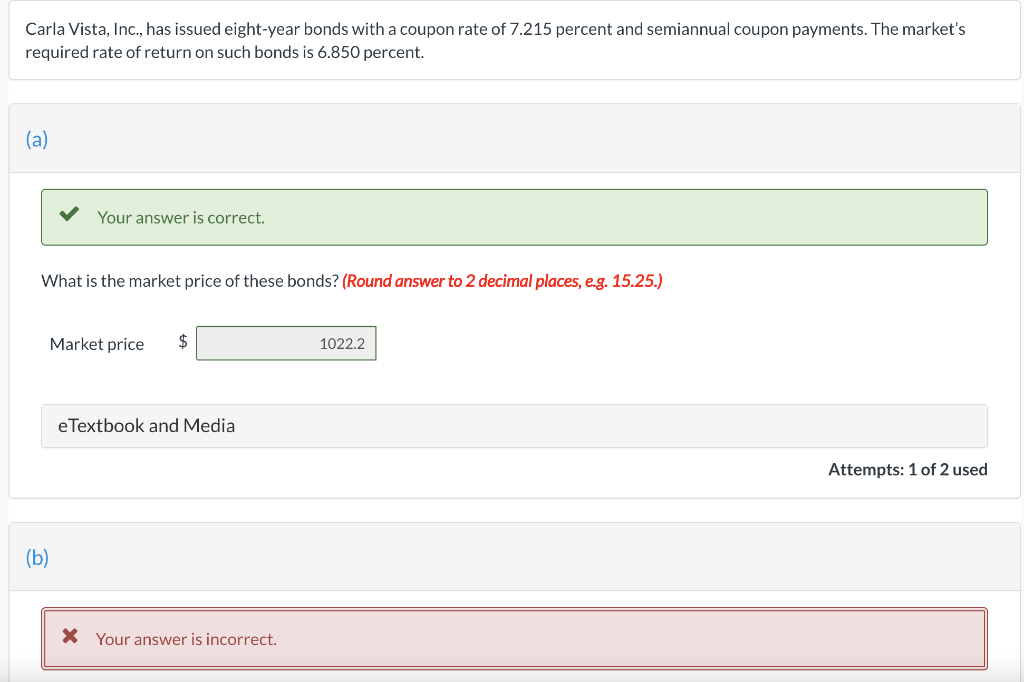Switch to part (b) of the question

coord(37,557)
